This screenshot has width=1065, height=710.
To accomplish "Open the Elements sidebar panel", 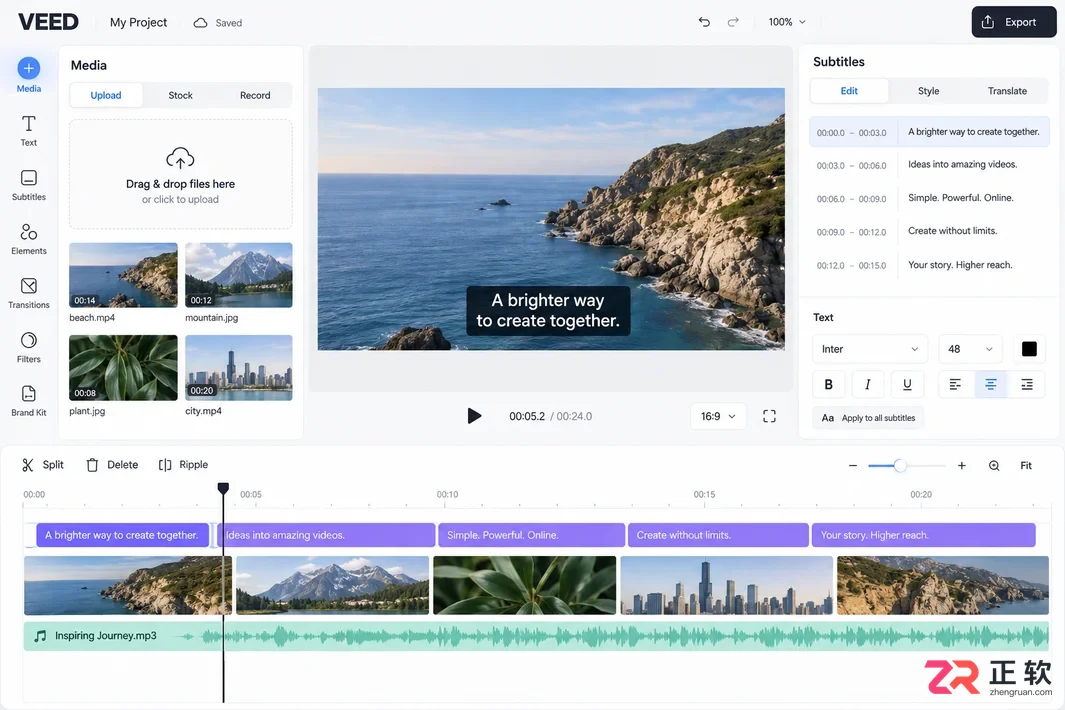I will click(29, 239).
